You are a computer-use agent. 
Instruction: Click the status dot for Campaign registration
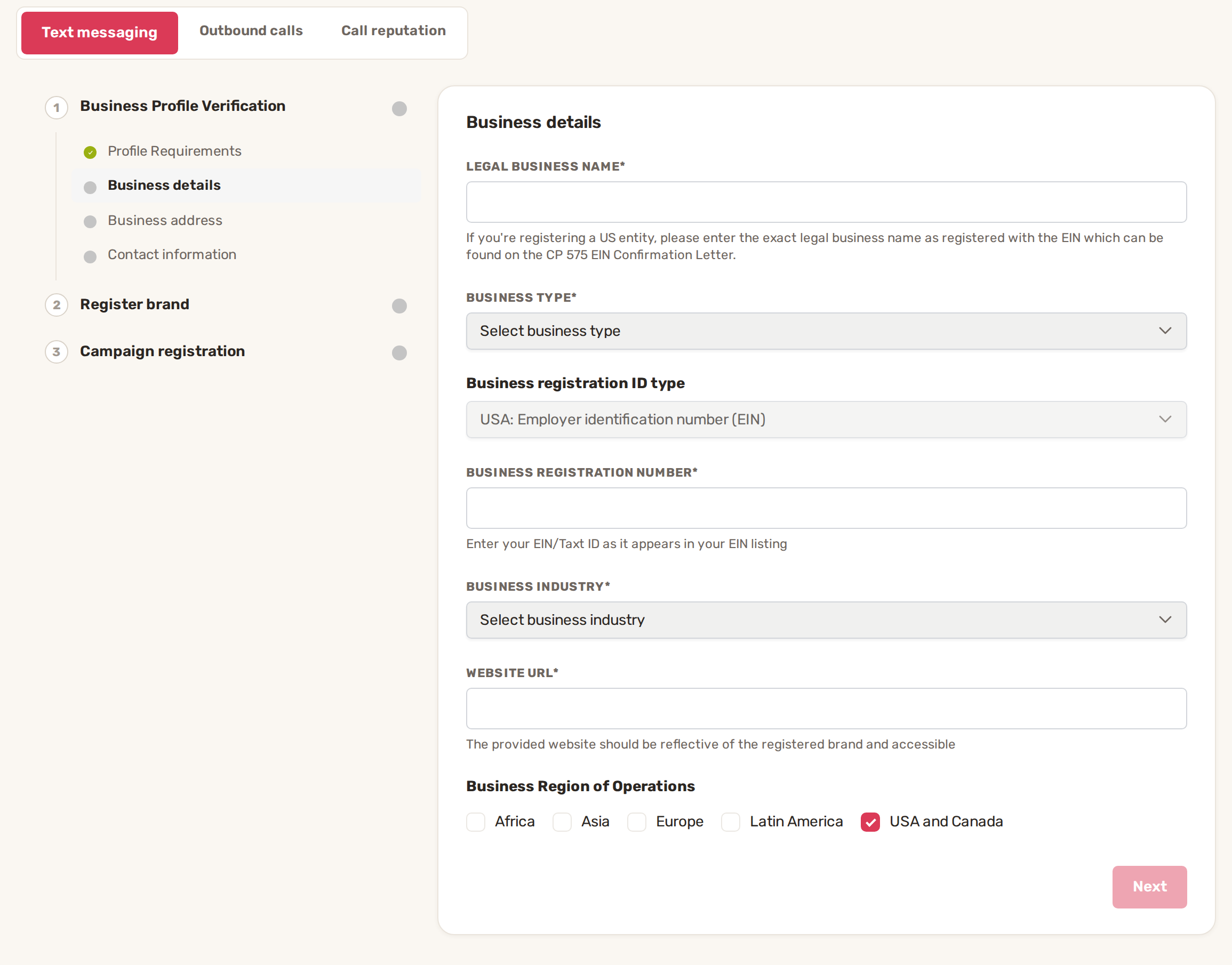click(399, 352)
